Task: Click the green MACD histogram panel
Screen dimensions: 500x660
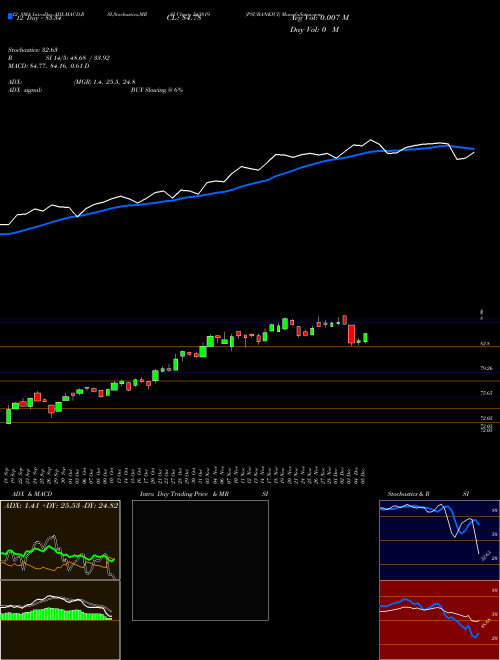Action: pos(60,620)
